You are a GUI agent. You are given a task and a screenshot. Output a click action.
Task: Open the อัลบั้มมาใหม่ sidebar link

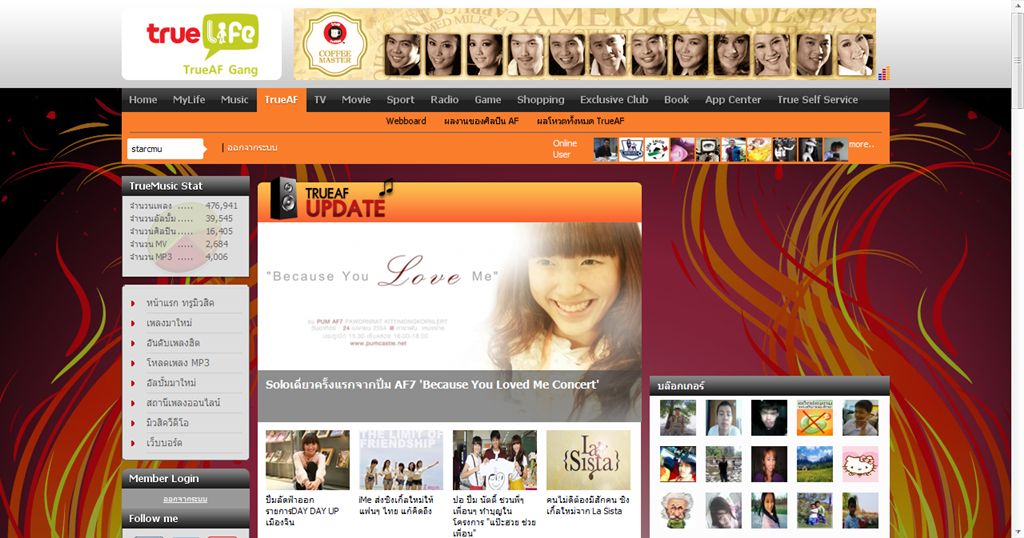pos(171,383)
